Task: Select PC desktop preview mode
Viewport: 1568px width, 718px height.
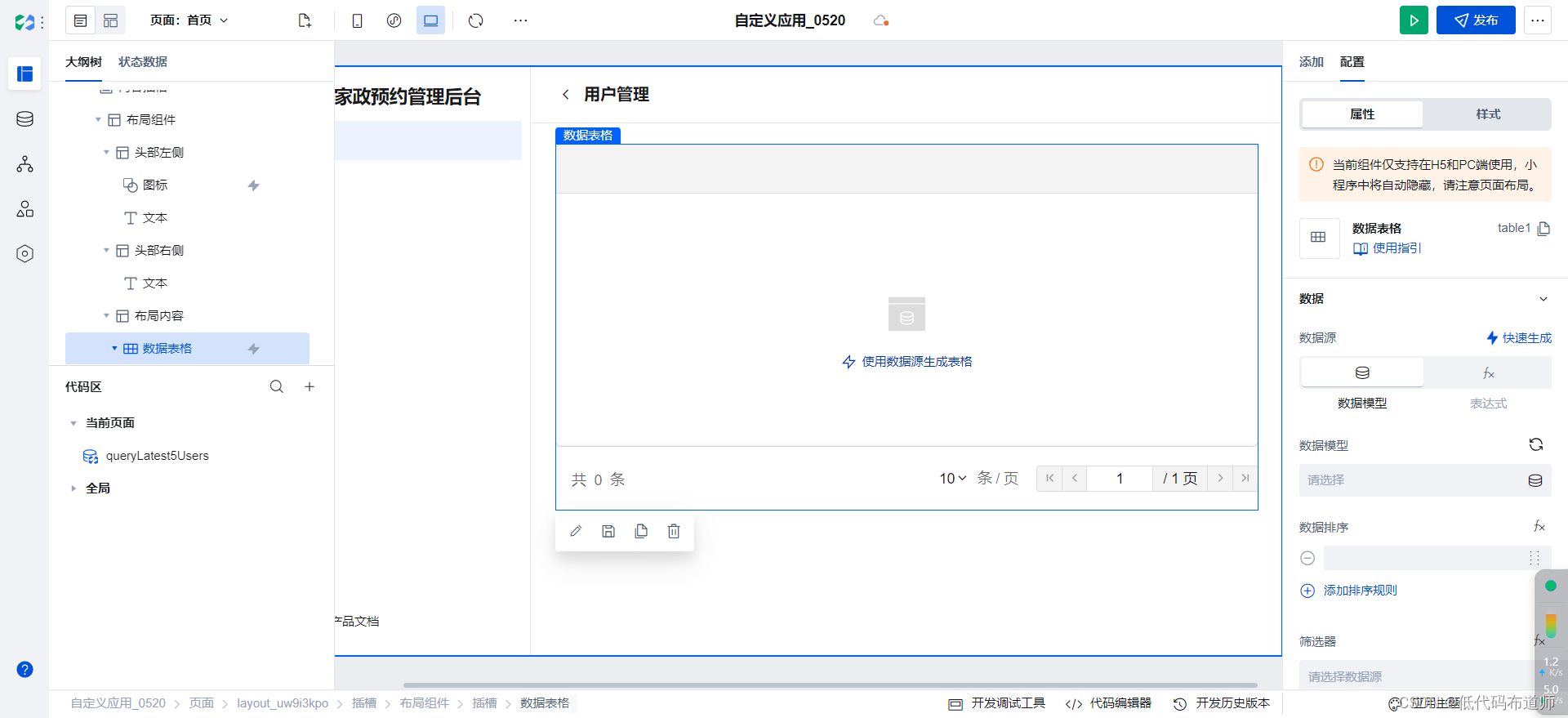Action: tap(430, 20)
